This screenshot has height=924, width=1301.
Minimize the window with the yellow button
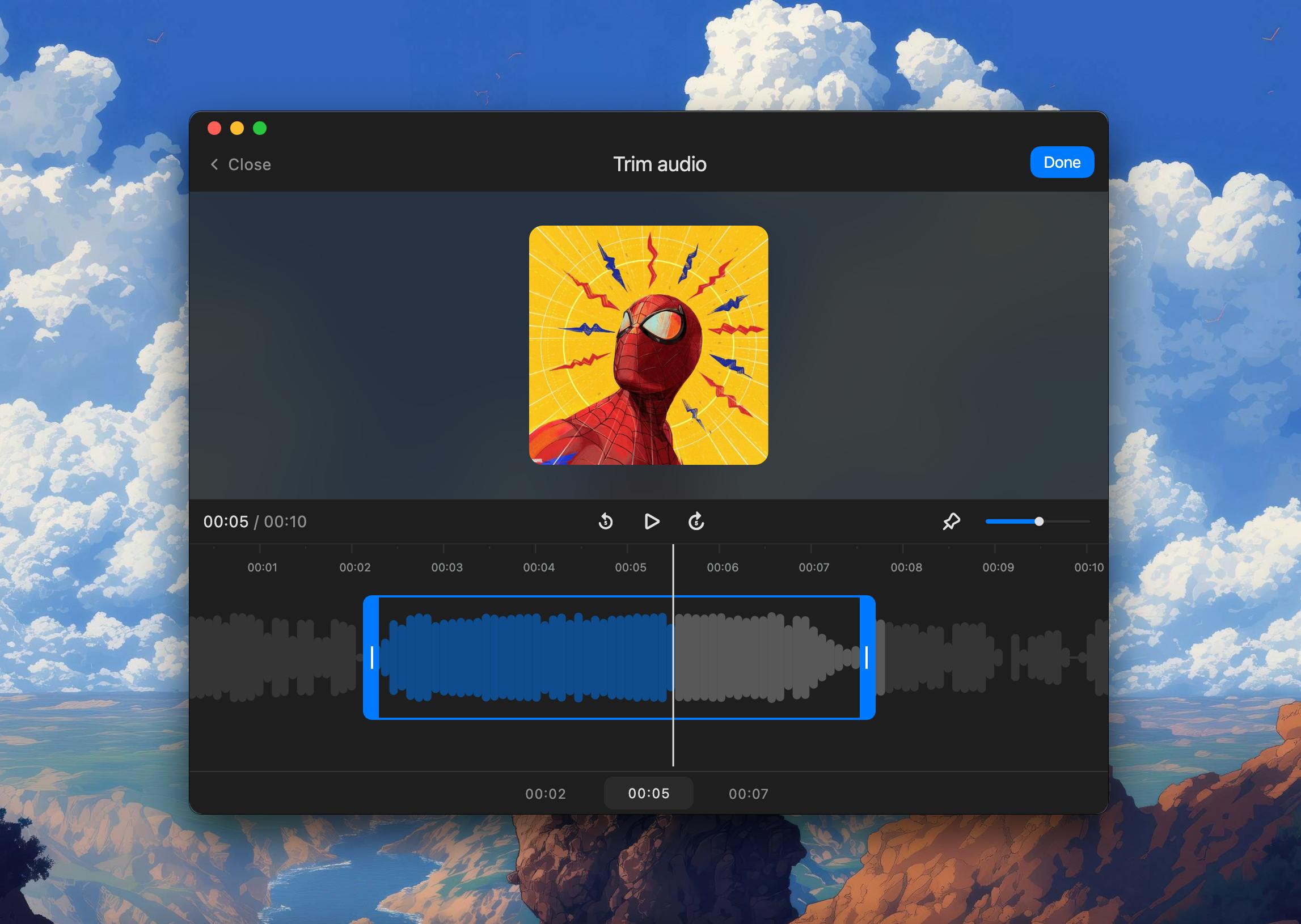point(236,128)
